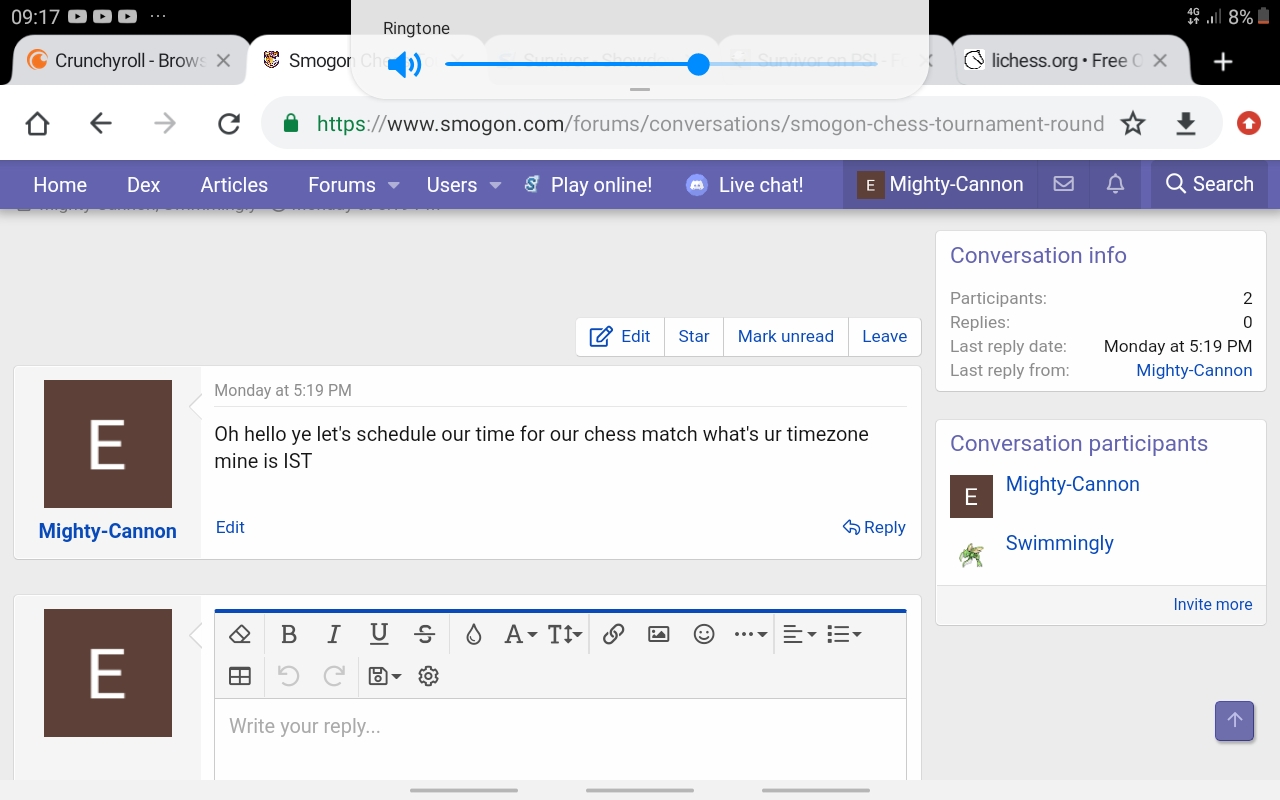Image resolution: width=1280 pixels, height=800 pixels.
Task: Expand the Forums dropdown arrow
Action: pos(394,185)
